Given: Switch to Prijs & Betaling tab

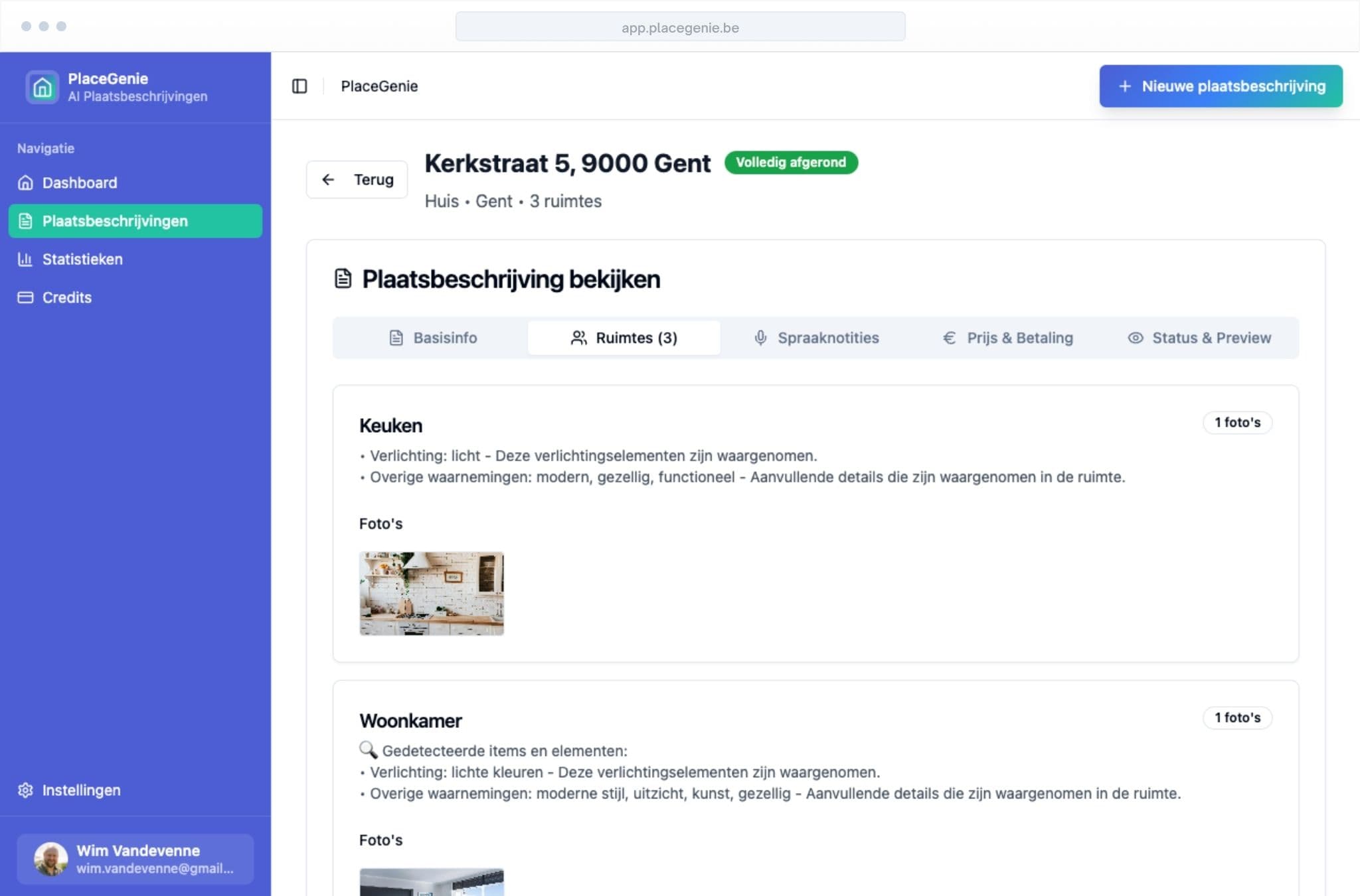Looking at the screenshot, I should point(1007,338).
